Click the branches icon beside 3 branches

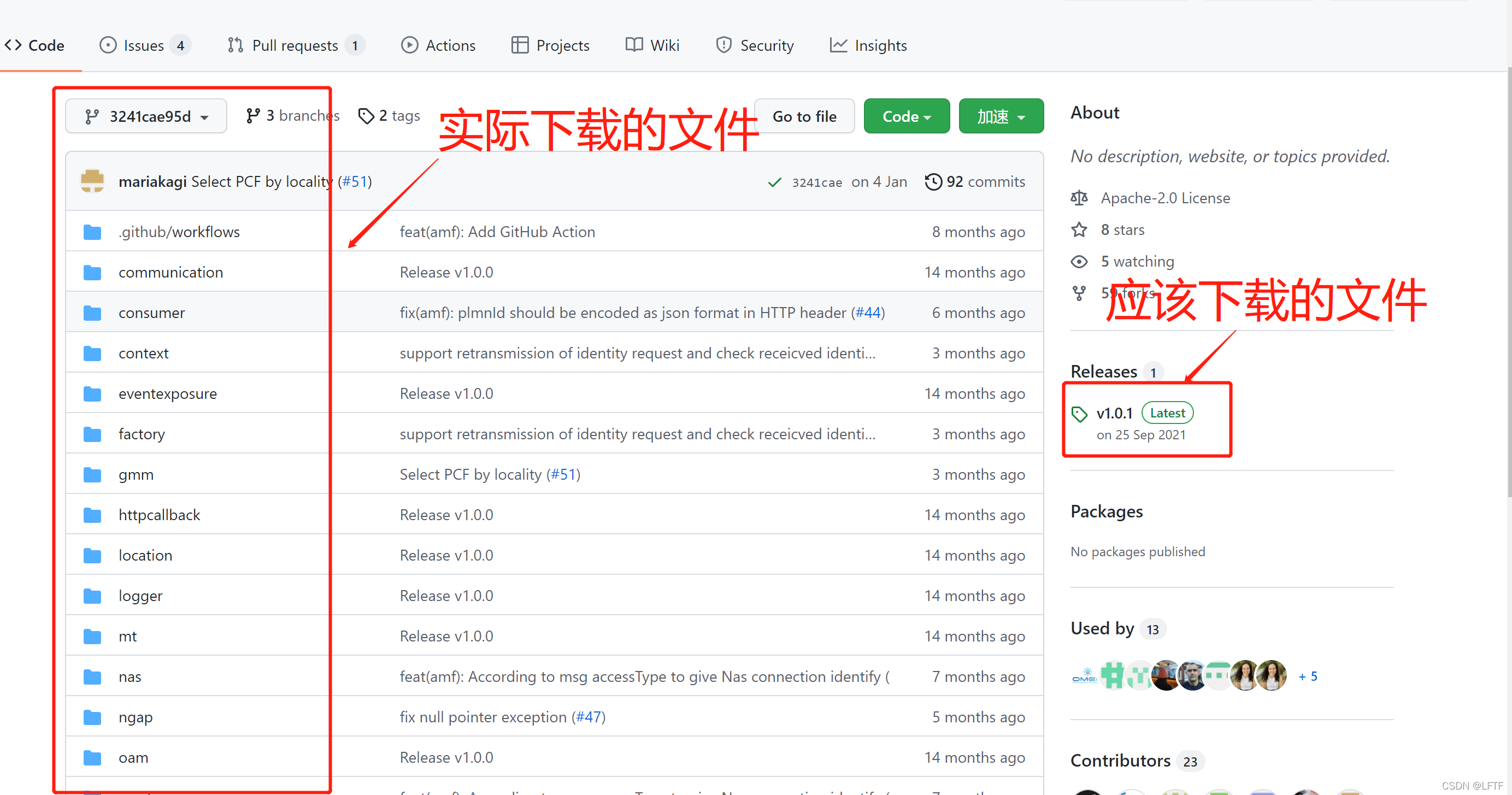click(253, 116)
